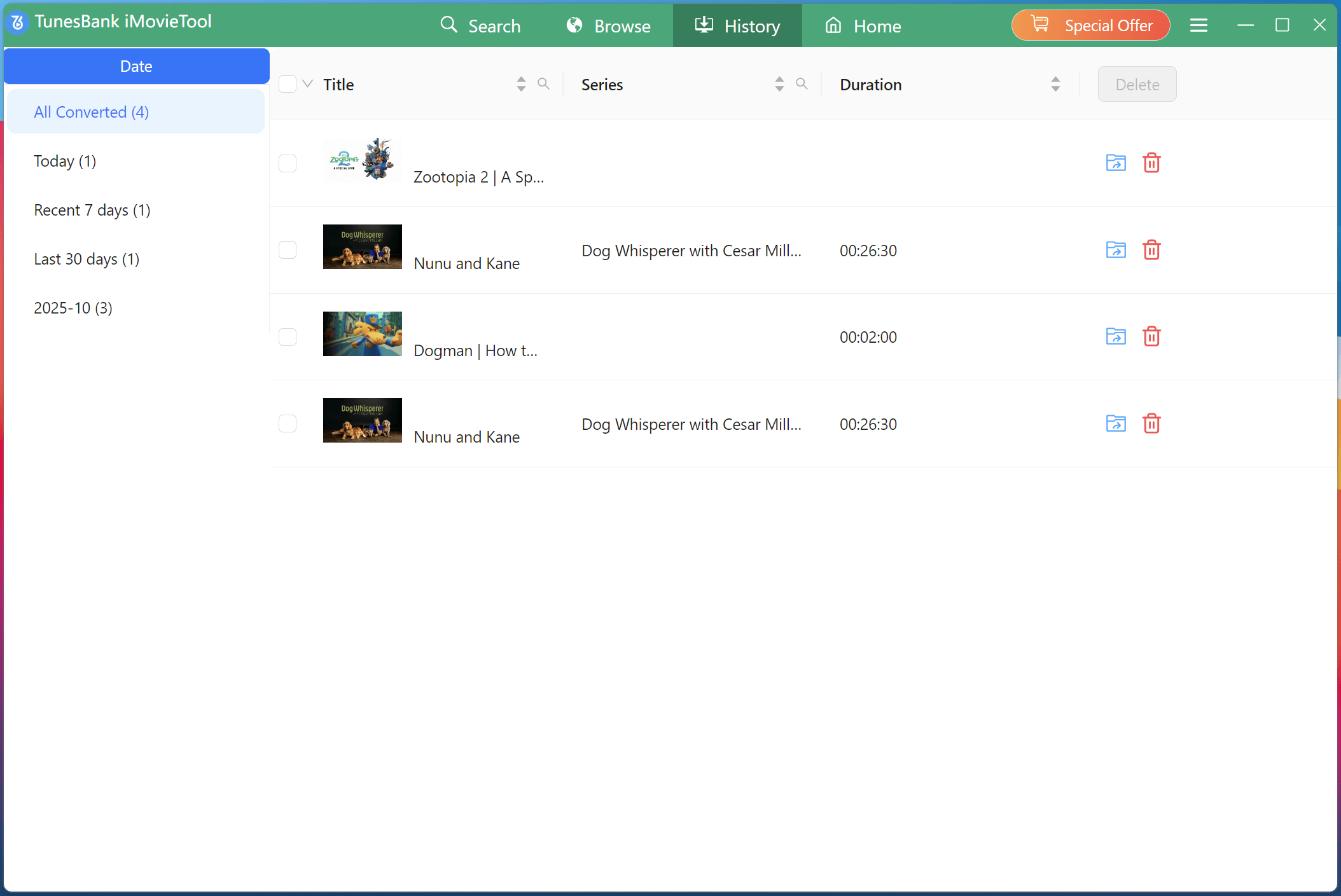Click the search magnifier in Series column
The image size is (1341, 896).
coord(801,83)
